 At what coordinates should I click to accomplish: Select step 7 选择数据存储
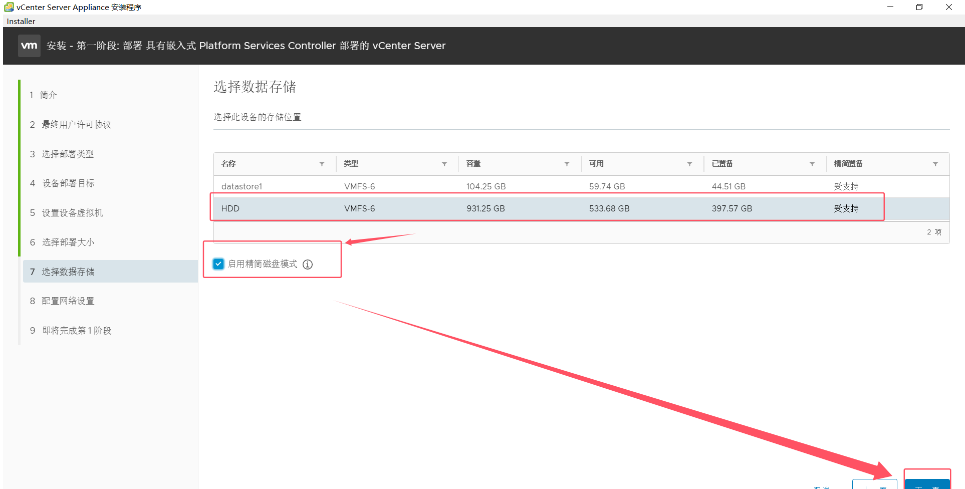pos(110,271)
